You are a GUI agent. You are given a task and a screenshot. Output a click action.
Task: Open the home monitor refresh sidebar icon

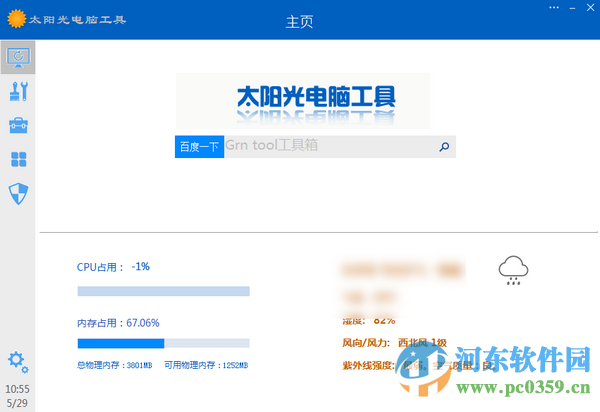click(18, 57)
